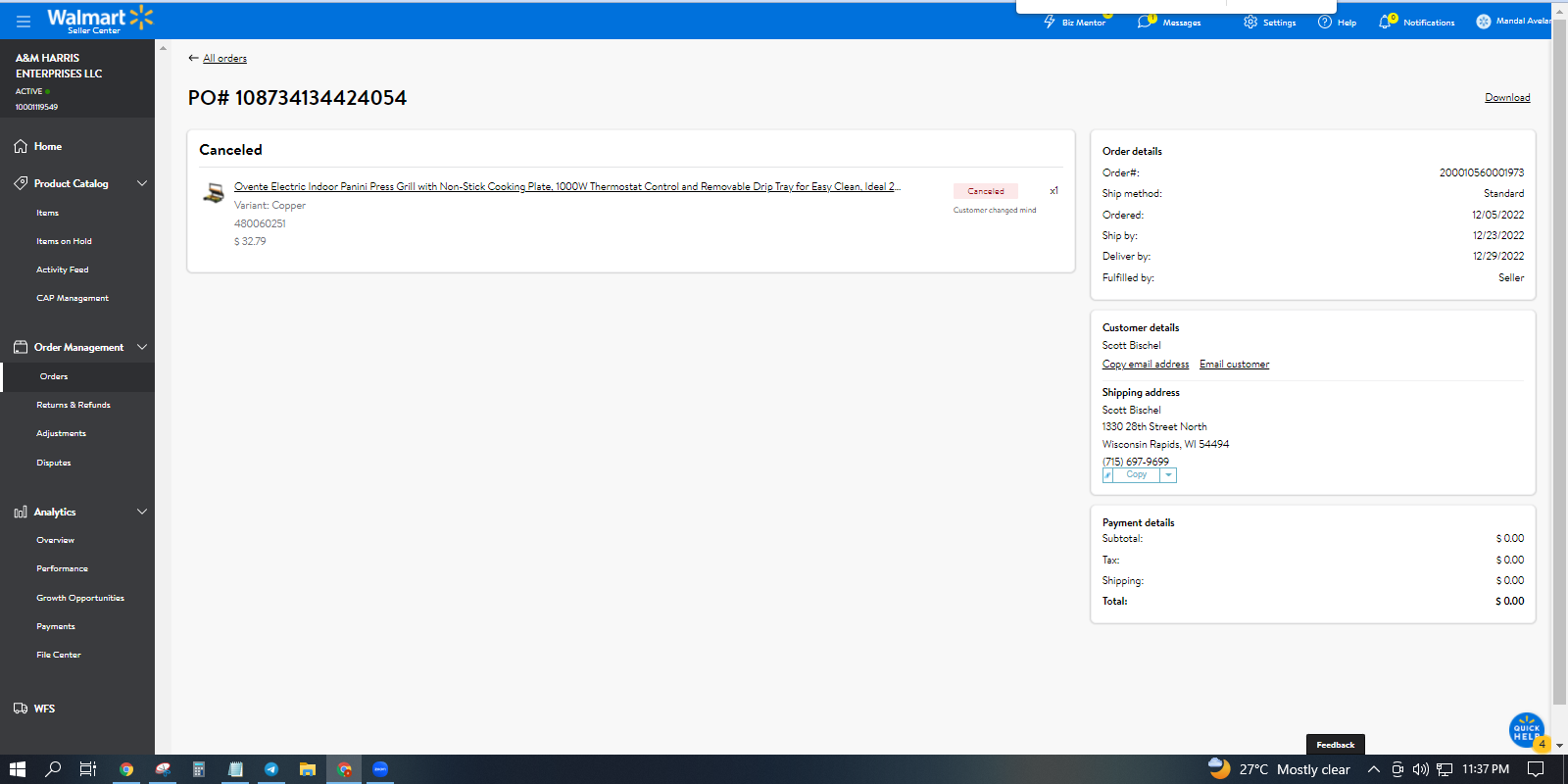This screenshot has height=784, width=1568.
Task: Open the Mandal user profile avatar
Action: 1484,22
